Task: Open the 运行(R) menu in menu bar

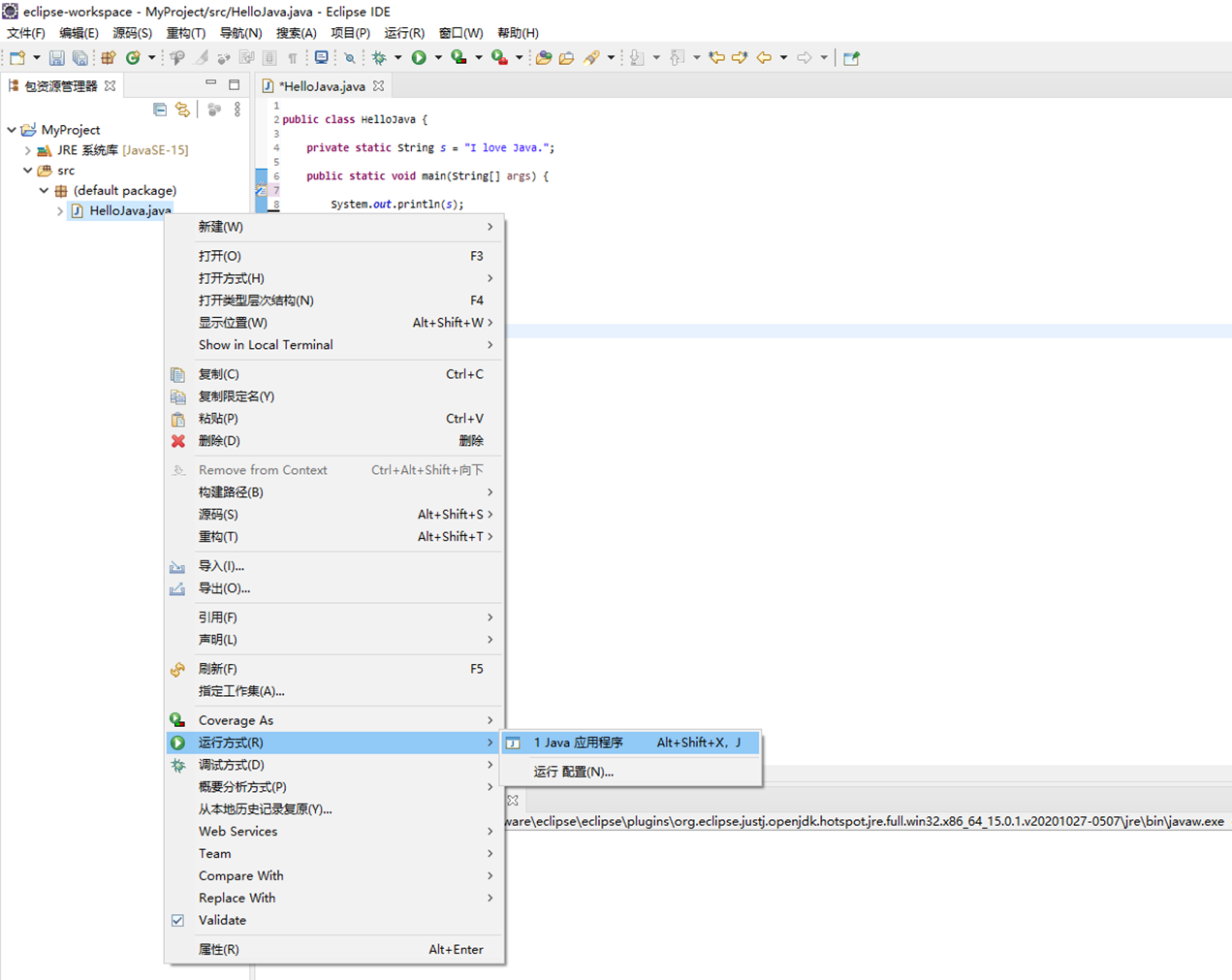Action: click(x=404, y=33)
